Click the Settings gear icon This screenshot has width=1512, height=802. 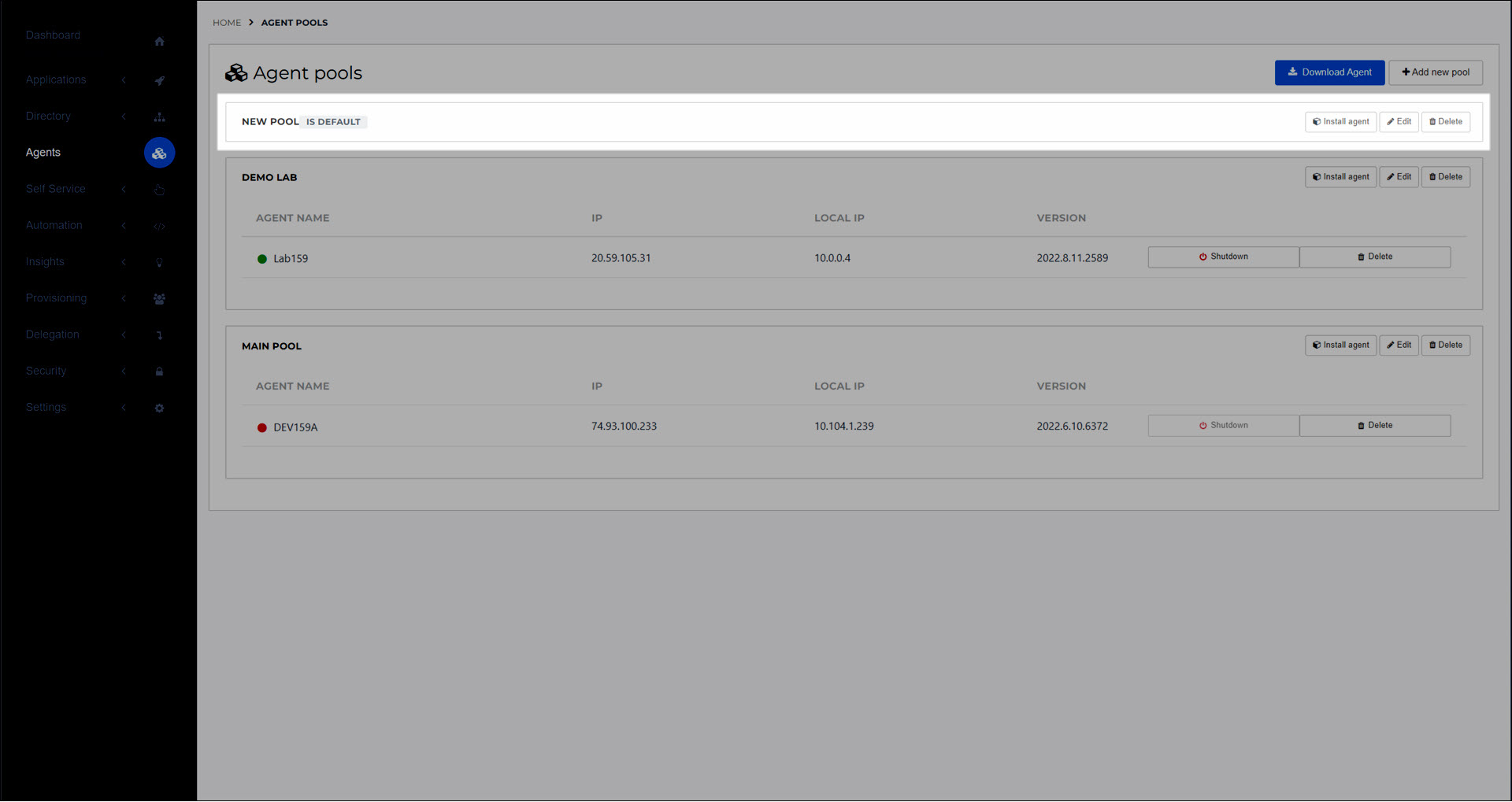click(159, 408)
